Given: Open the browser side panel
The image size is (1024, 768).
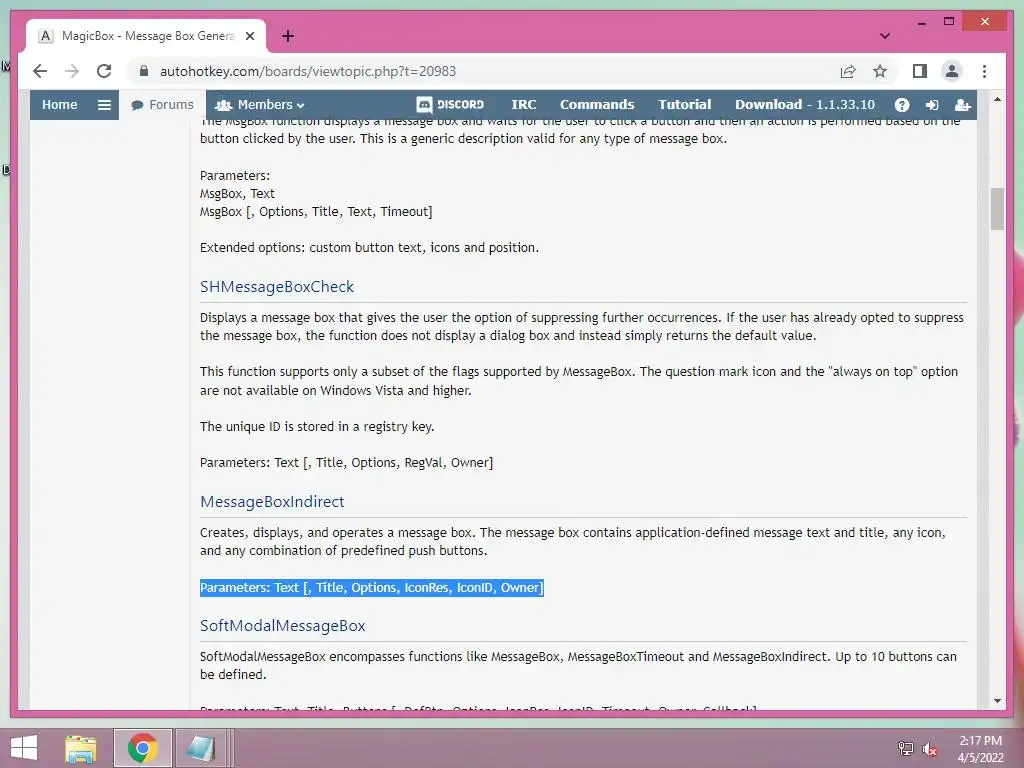Looking at the screenshot, I should point(920,71).
